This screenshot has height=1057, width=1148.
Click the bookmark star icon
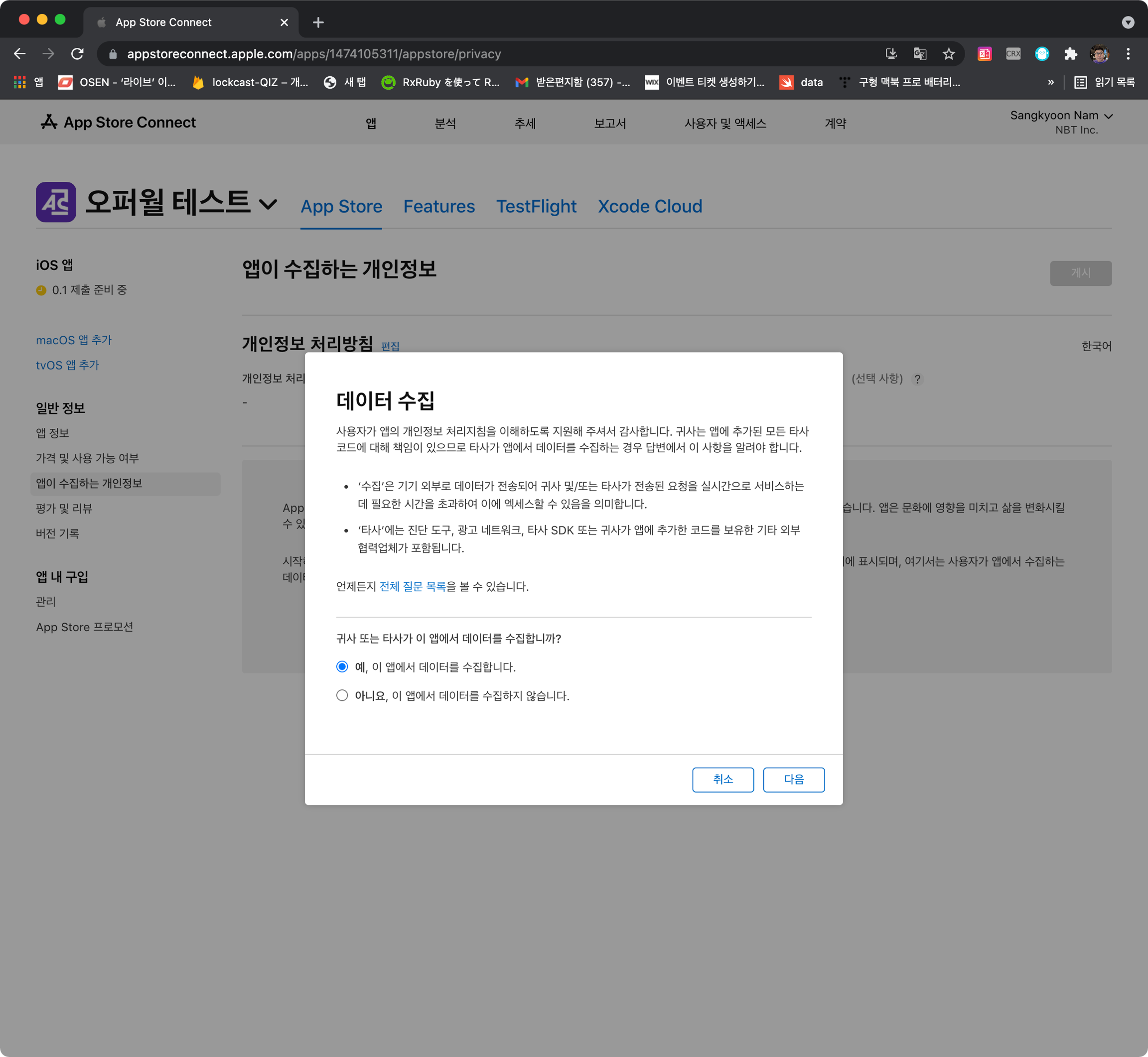948,54
